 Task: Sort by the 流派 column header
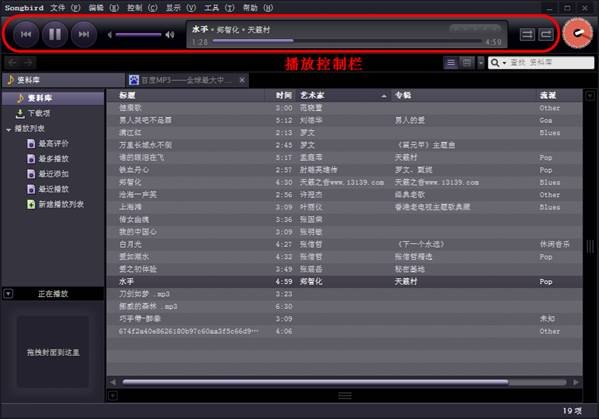pos(559,95)
